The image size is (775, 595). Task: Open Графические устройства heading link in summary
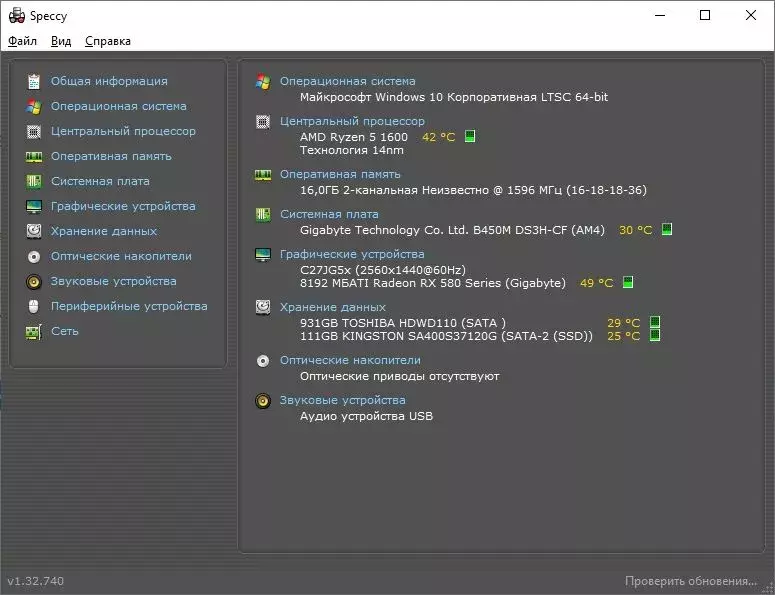(352, 254)
